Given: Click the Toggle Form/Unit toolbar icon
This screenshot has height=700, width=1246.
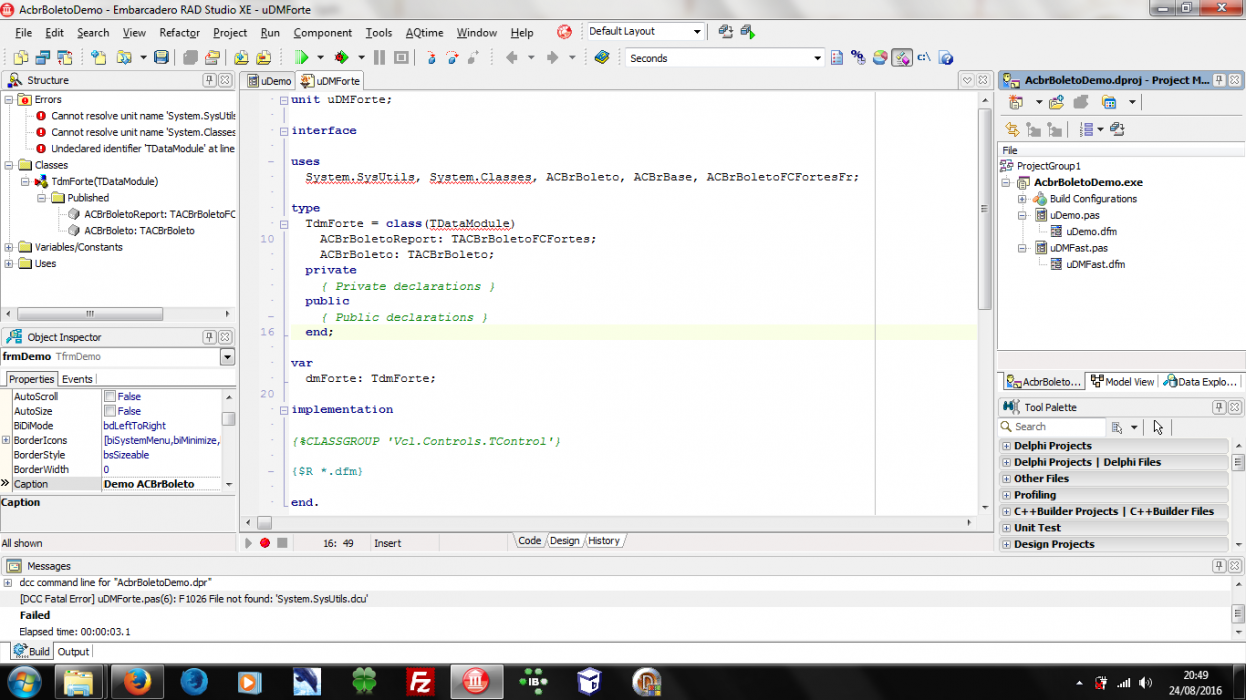Looking at the screenshot, I should click(x=64, y=58).
